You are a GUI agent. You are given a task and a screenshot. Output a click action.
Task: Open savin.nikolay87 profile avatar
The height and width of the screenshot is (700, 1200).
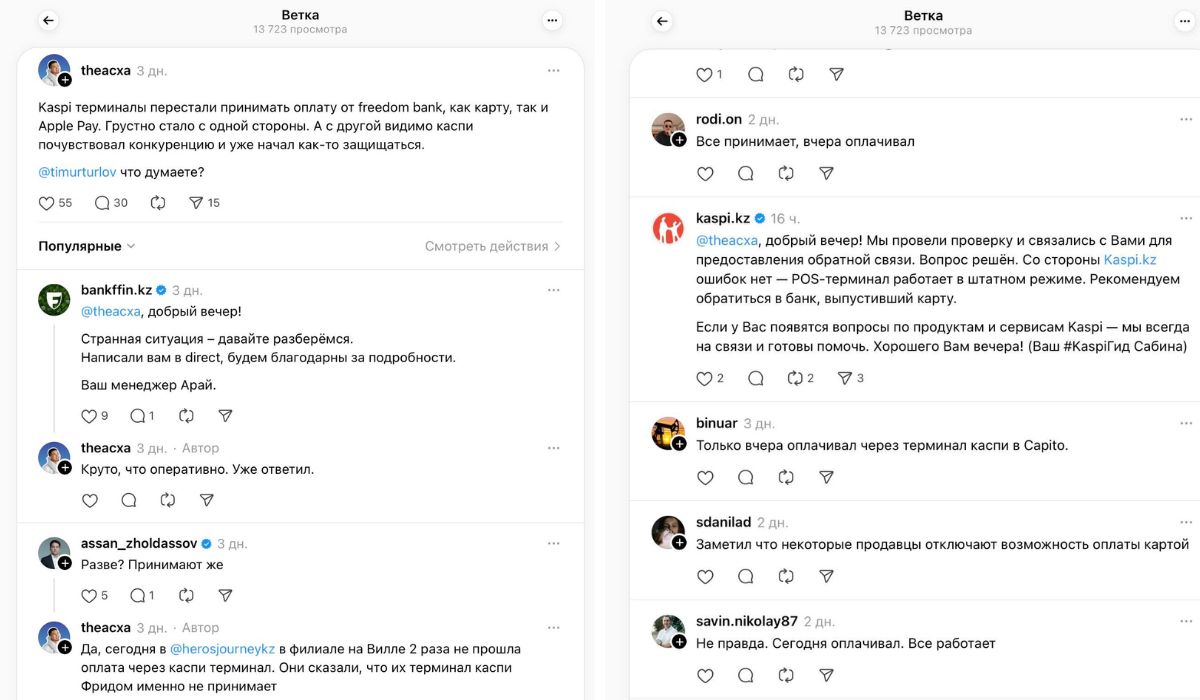pos(668,631)
